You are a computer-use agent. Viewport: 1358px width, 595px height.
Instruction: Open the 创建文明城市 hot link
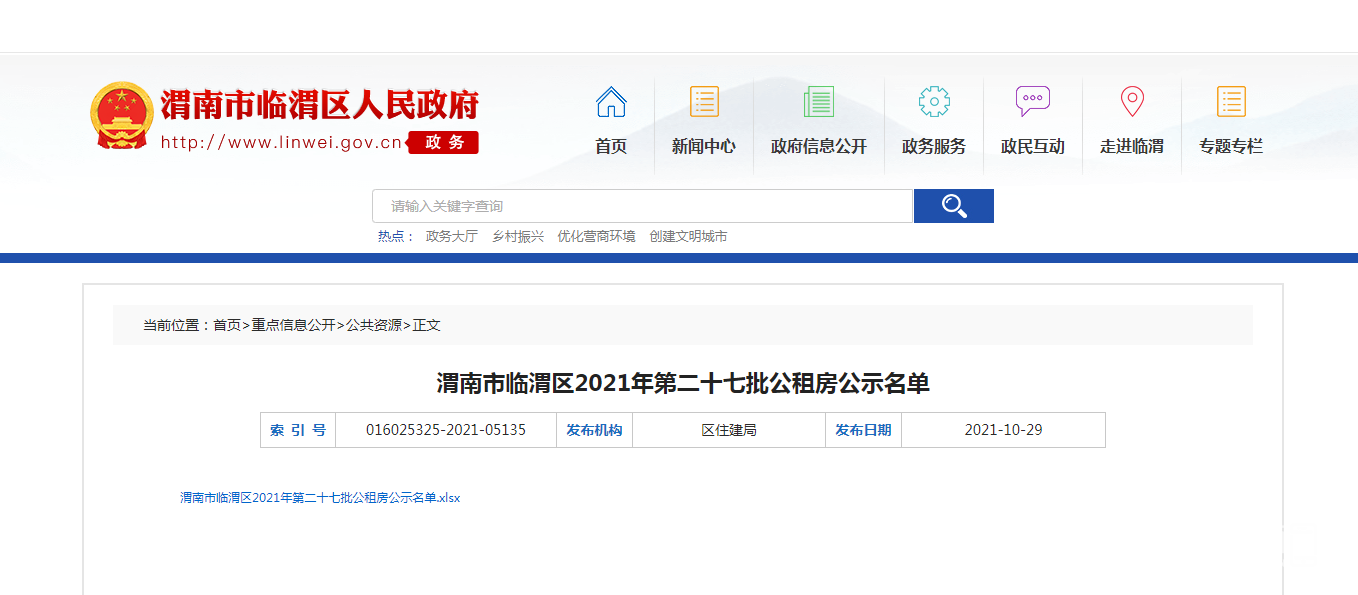[688, 237]
